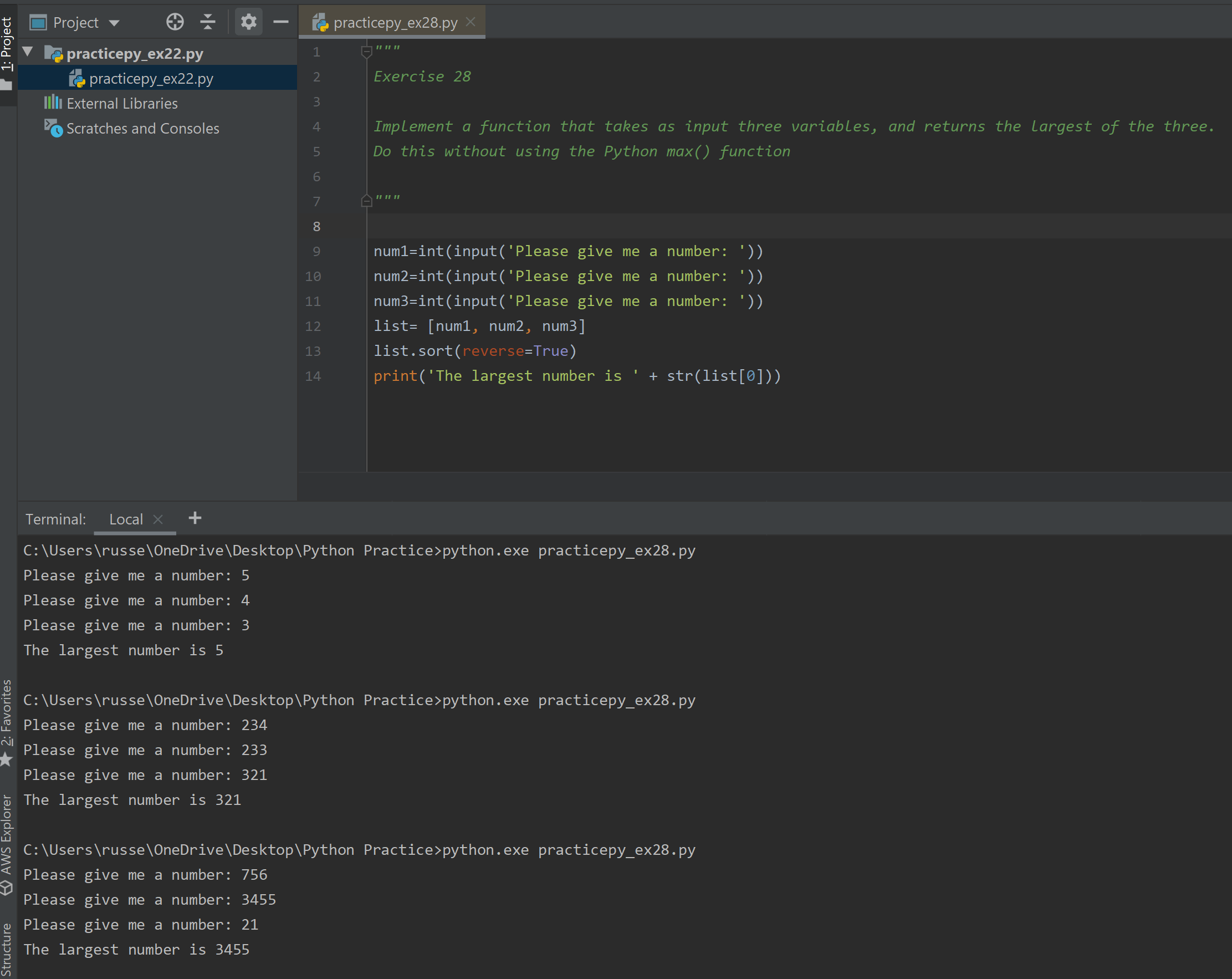The width and height of the screenshot is (1232, 979).
Task: Toggle the 2: Favorites tool window
Action: [6, 713]
